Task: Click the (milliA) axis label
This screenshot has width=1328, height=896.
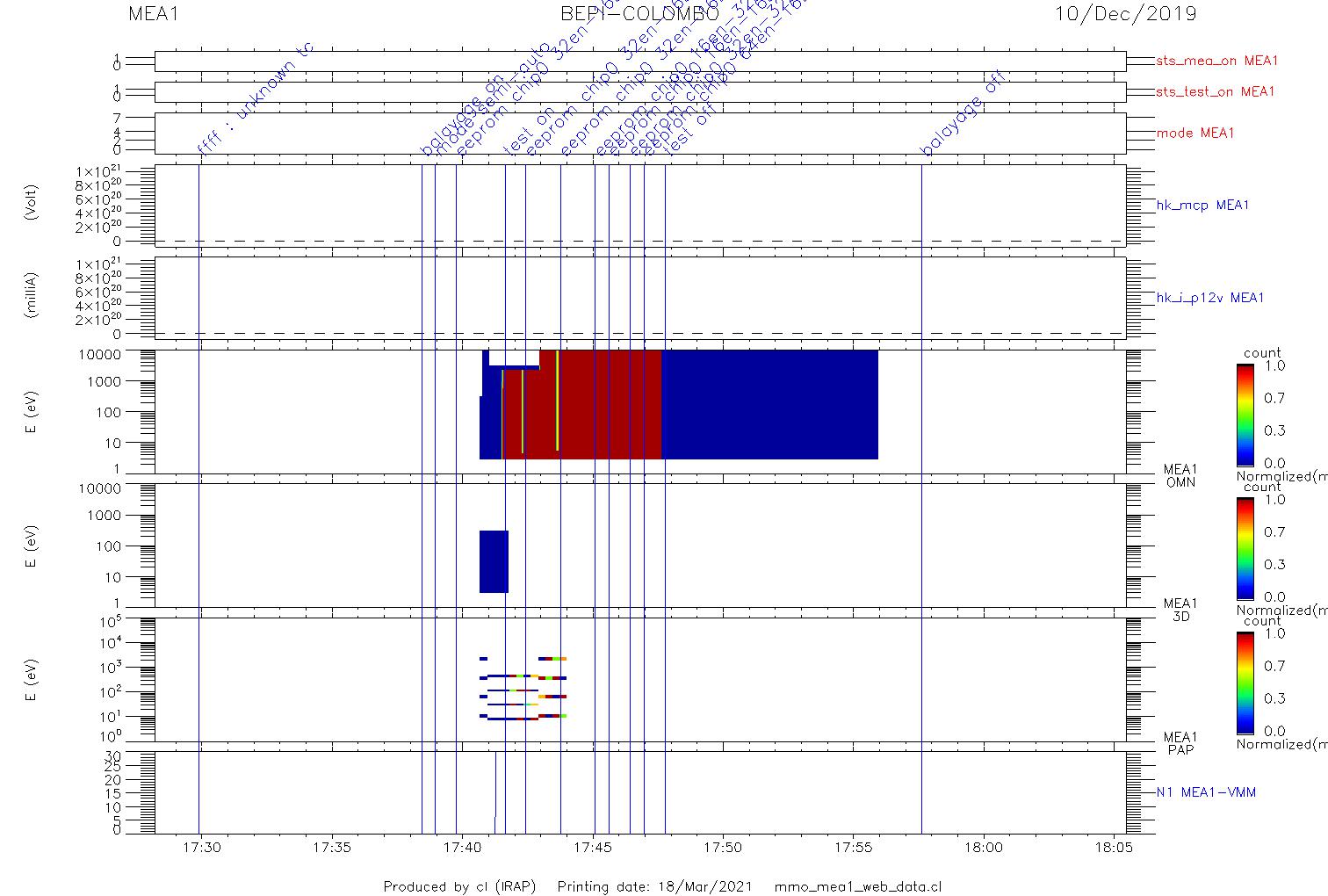Action: tap(32, 294)
